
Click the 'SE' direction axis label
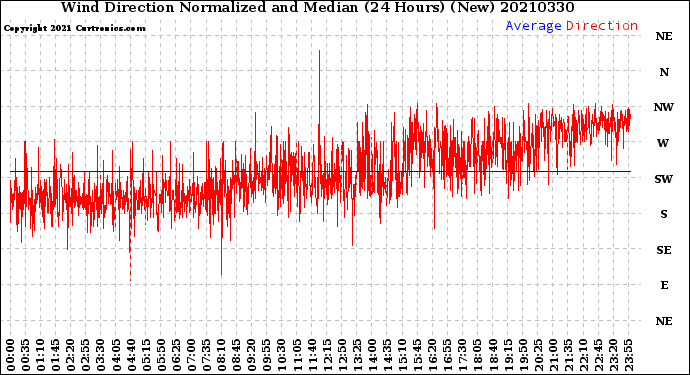tap(664, 250)
